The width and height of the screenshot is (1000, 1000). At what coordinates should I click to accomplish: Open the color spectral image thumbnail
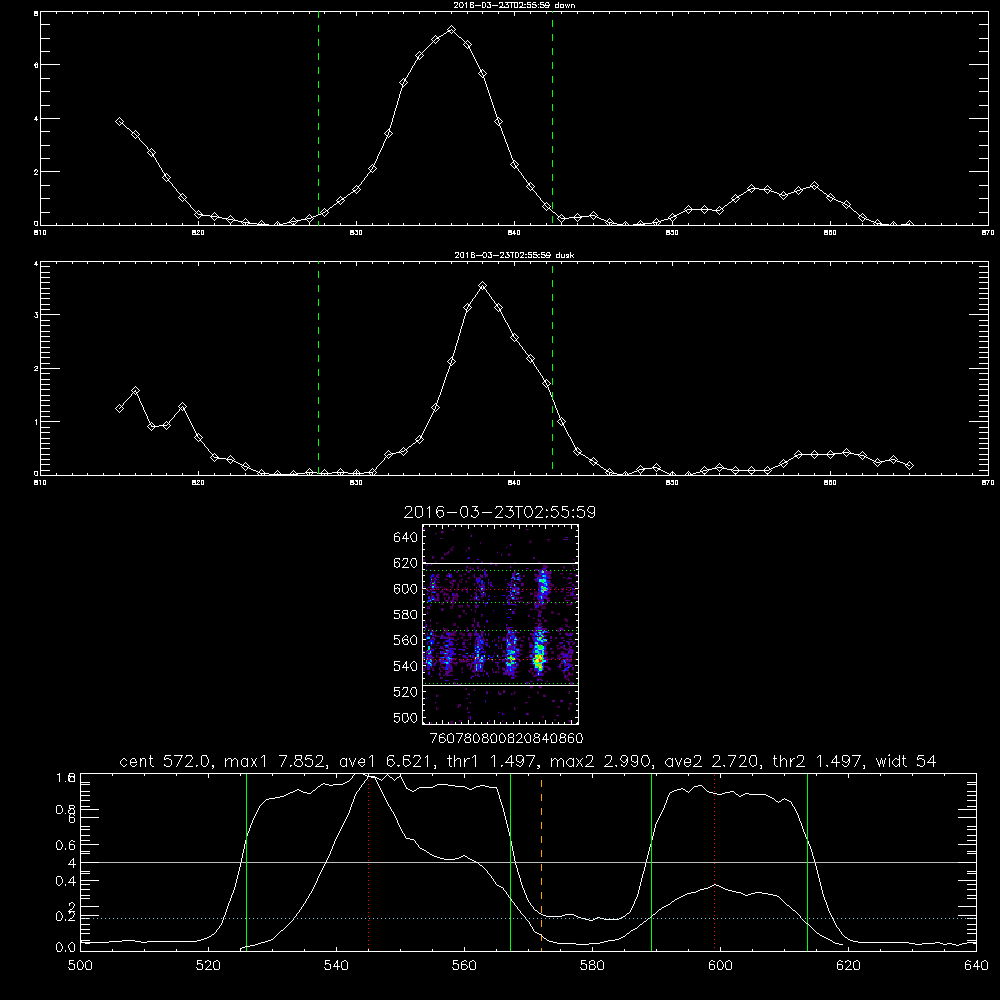[x=500, y=624]
